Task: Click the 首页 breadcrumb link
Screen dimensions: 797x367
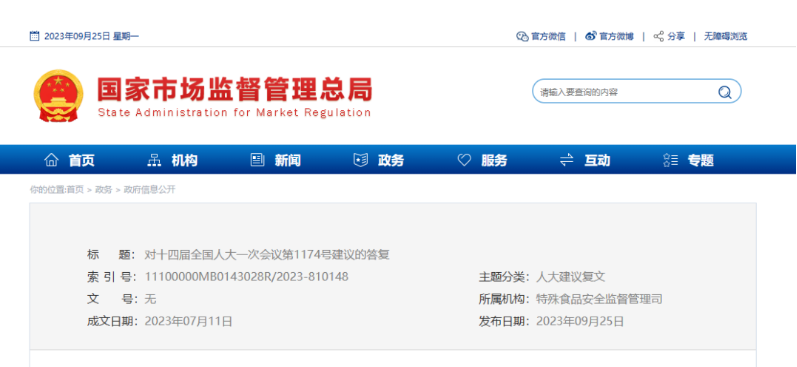Action: [75, 190]
